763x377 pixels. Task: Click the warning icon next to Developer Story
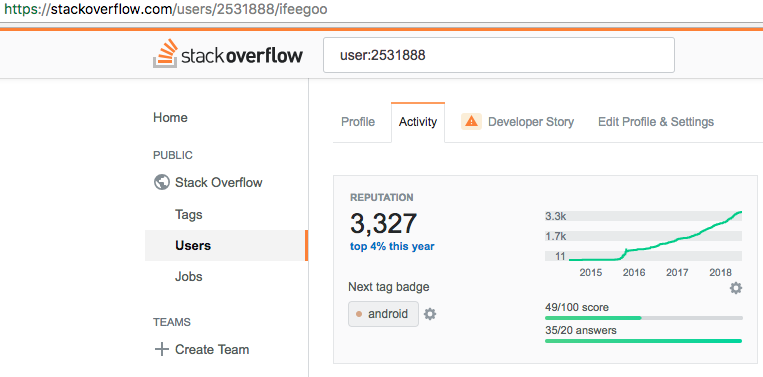[x=471, y=121]
